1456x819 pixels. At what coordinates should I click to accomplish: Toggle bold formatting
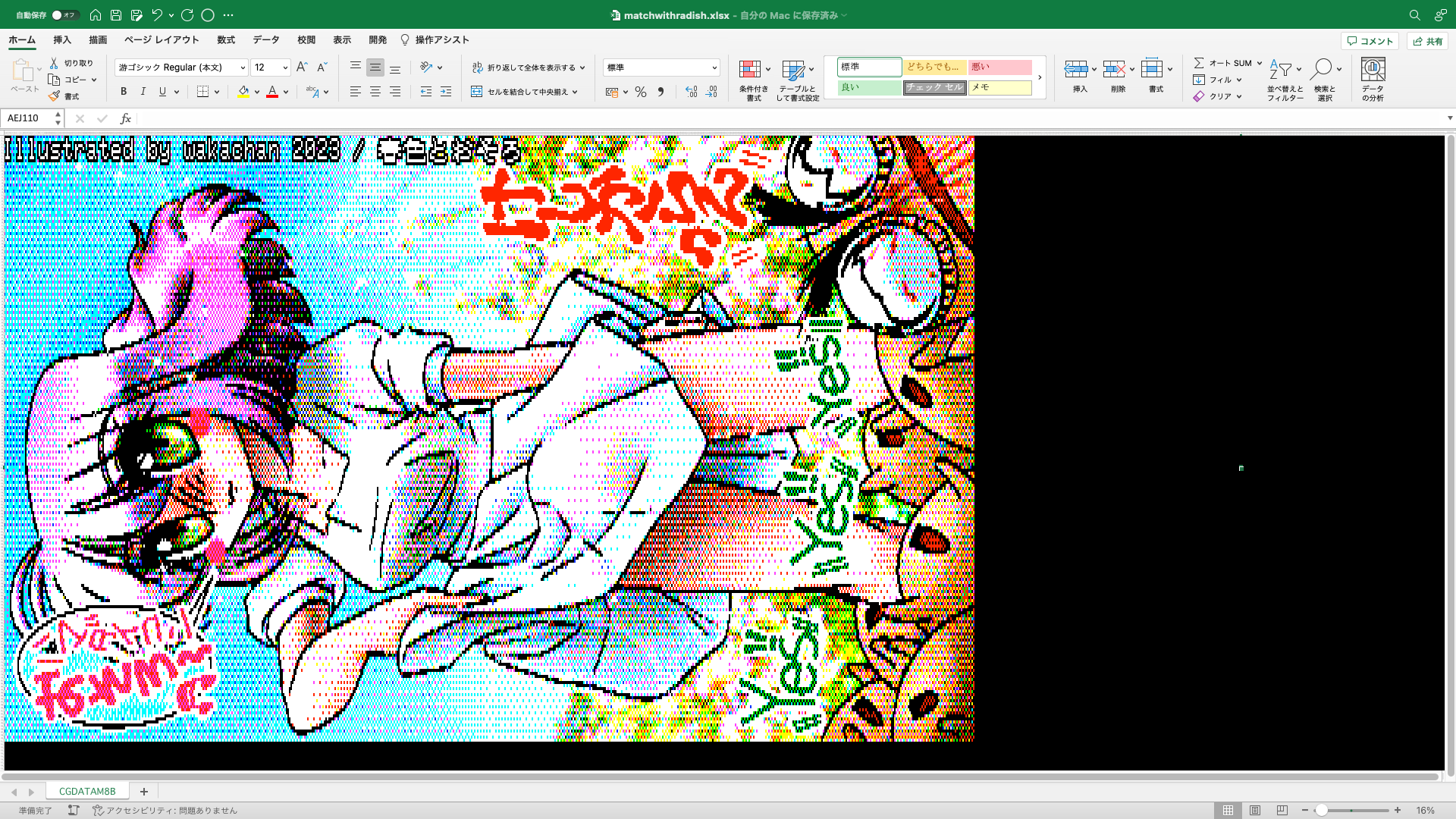[124, 92]
